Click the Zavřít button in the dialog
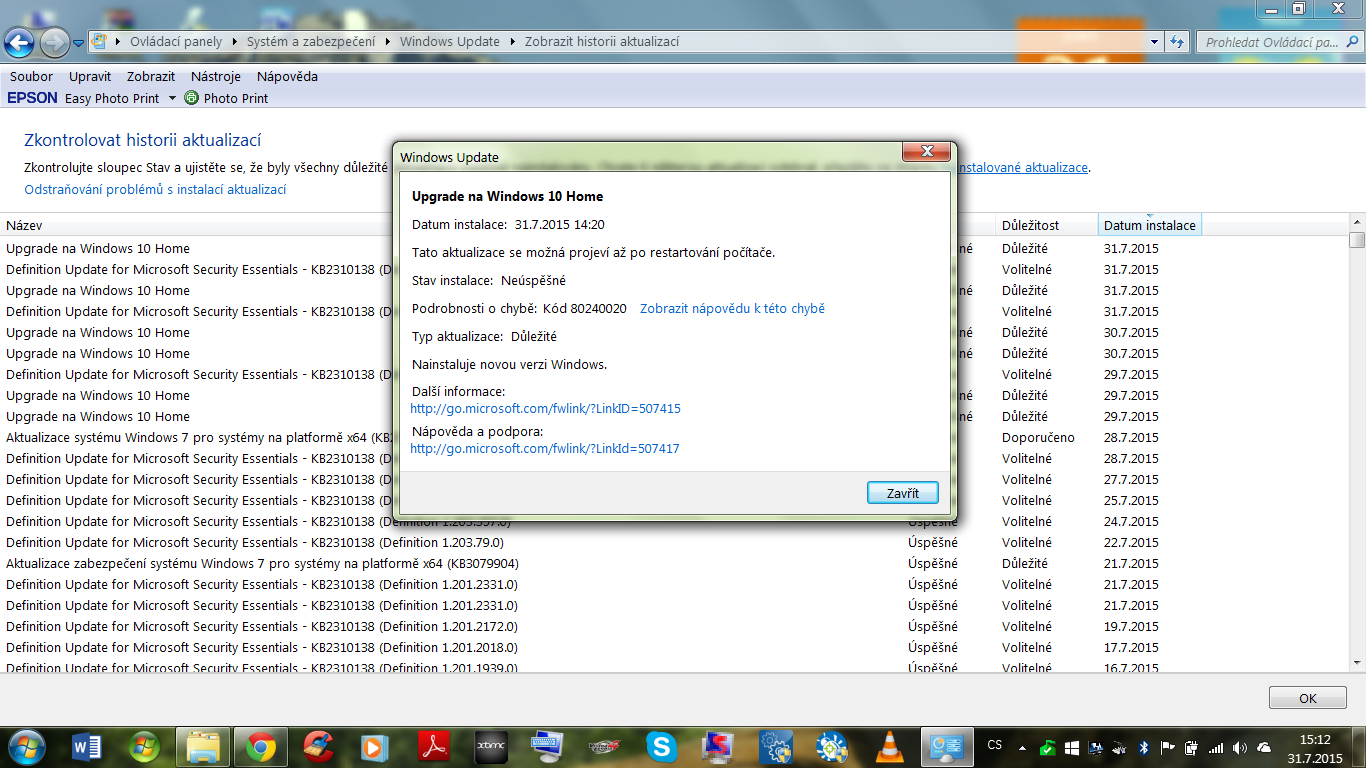 click(903, 493)
